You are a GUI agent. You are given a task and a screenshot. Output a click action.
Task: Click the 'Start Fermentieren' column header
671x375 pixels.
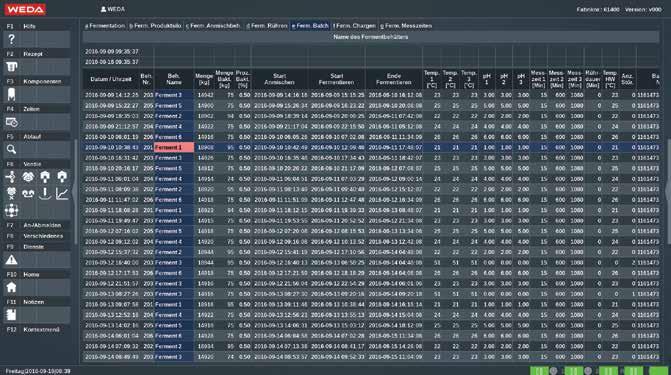click(336, 79)
